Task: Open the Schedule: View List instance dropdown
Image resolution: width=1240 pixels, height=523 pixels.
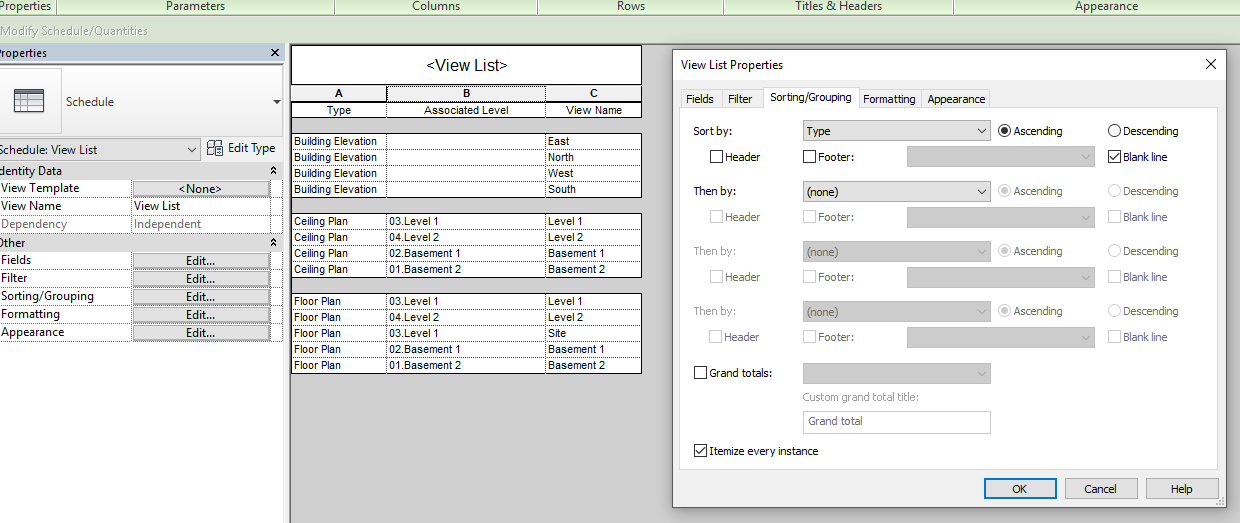Action: (x=100, y=150)
